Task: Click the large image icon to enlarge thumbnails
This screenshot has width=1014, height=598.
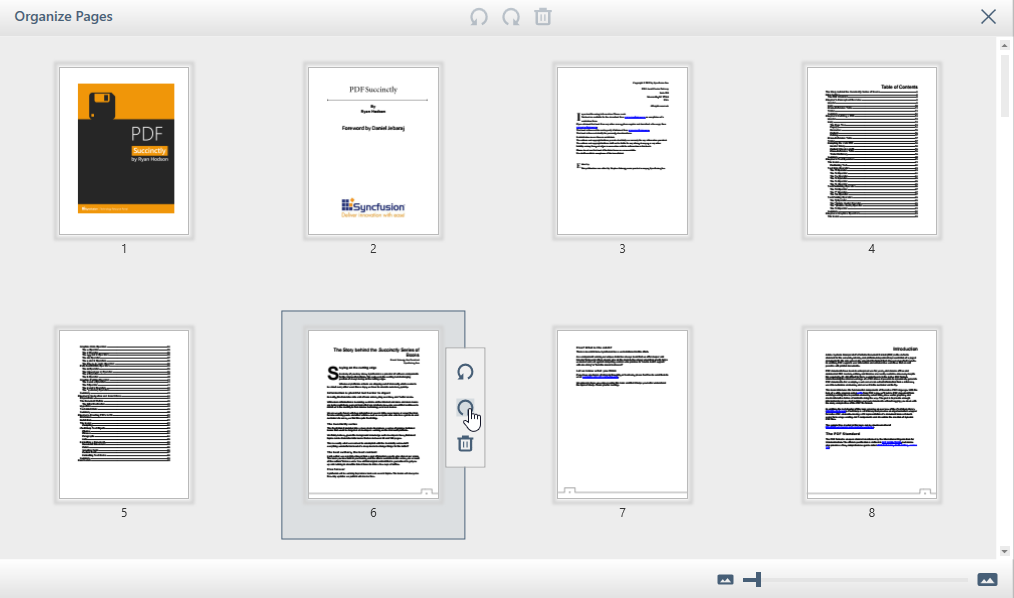Action: [987, 580]
